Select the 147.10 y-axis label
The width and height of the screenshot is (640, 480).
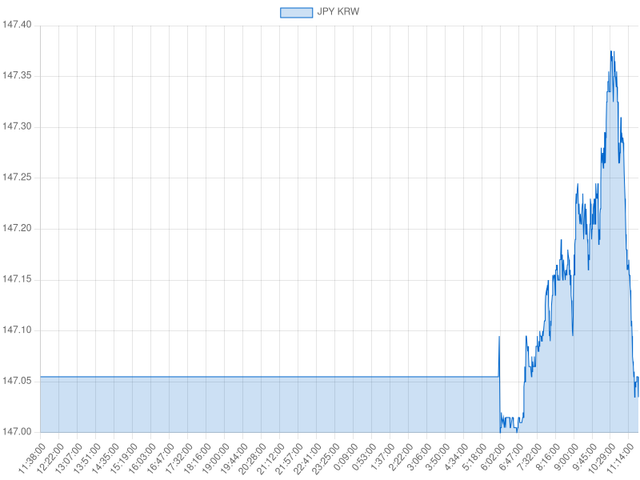click(17, 330)
